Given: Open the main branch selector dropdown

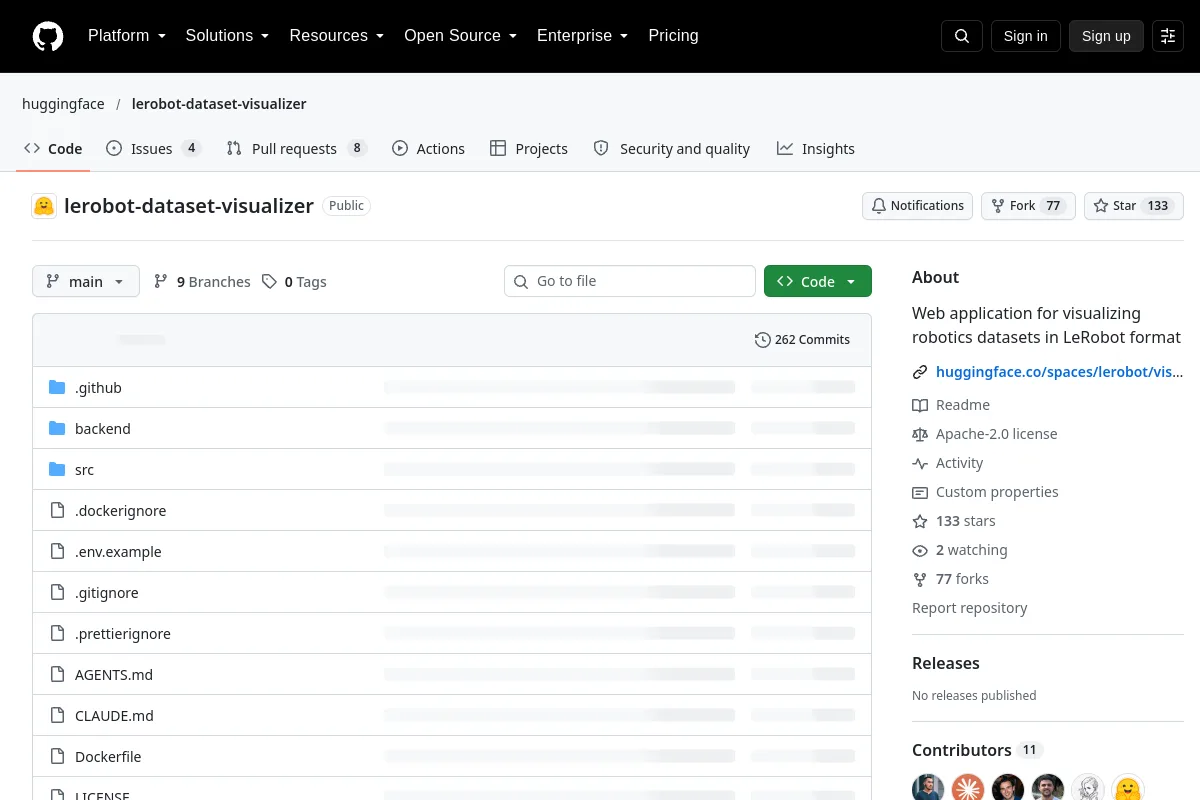Looking at the screenshot, I should pyautogui.click(x=86, y=282).
